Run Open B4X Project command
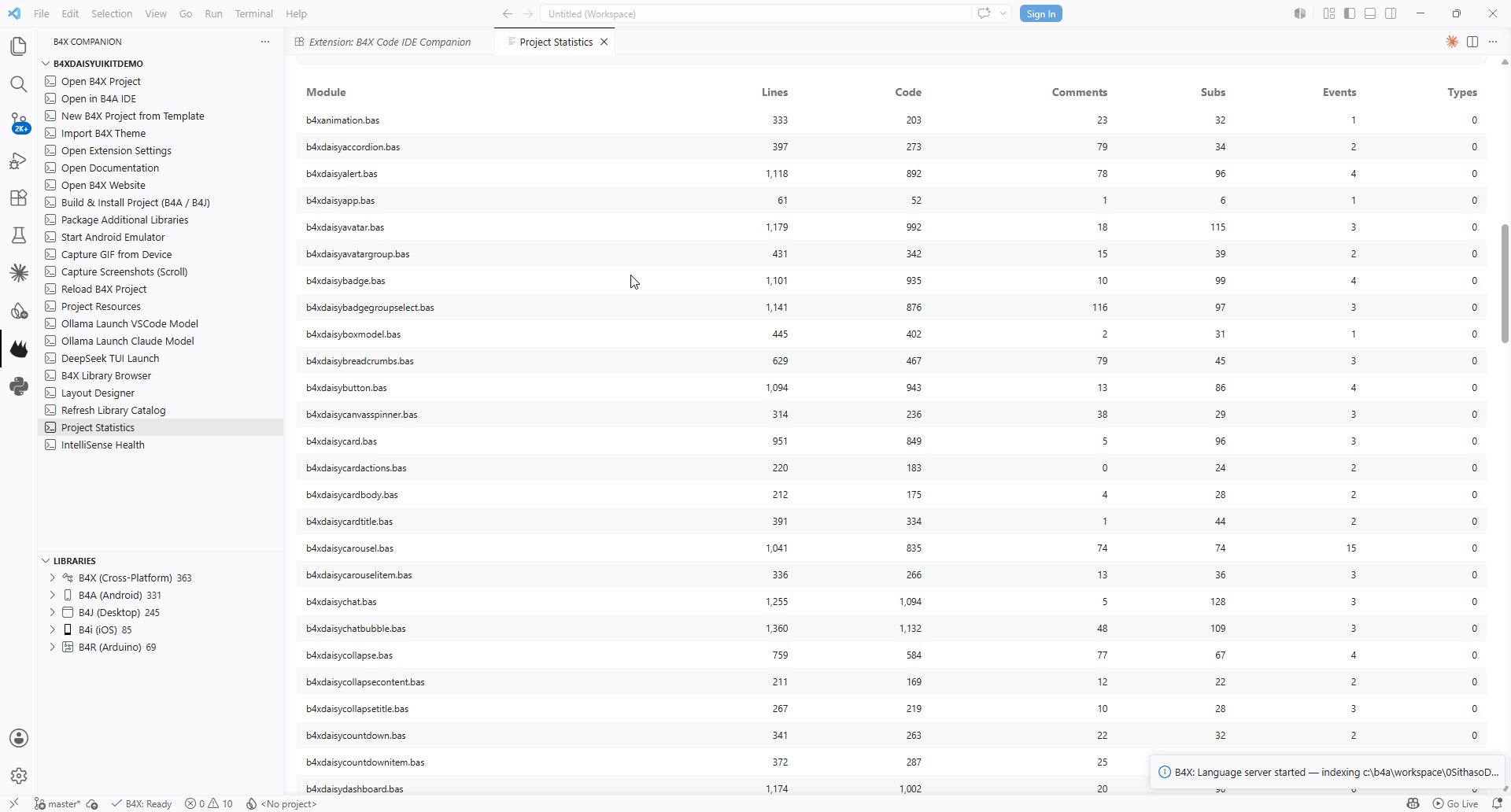The width and height of the screenshot is (1511, 812). [161, 81]
